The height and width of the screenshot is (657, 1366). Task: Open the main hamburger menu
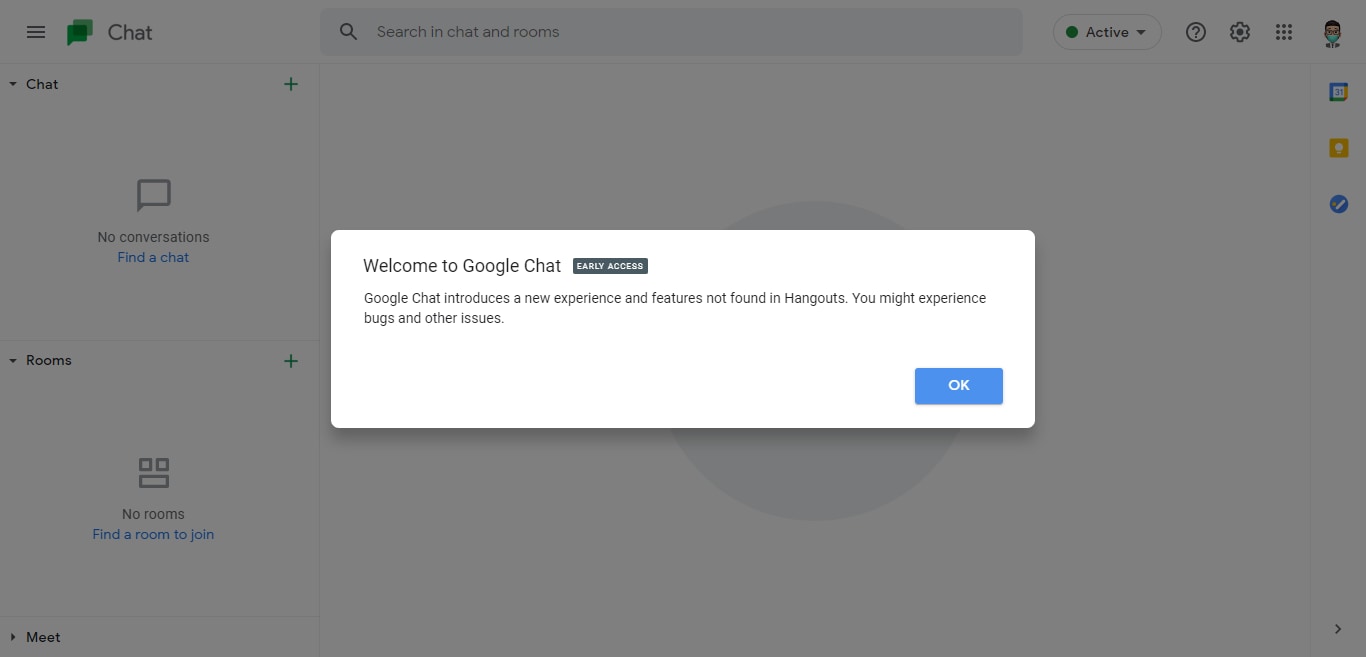[x=36, y=32]
